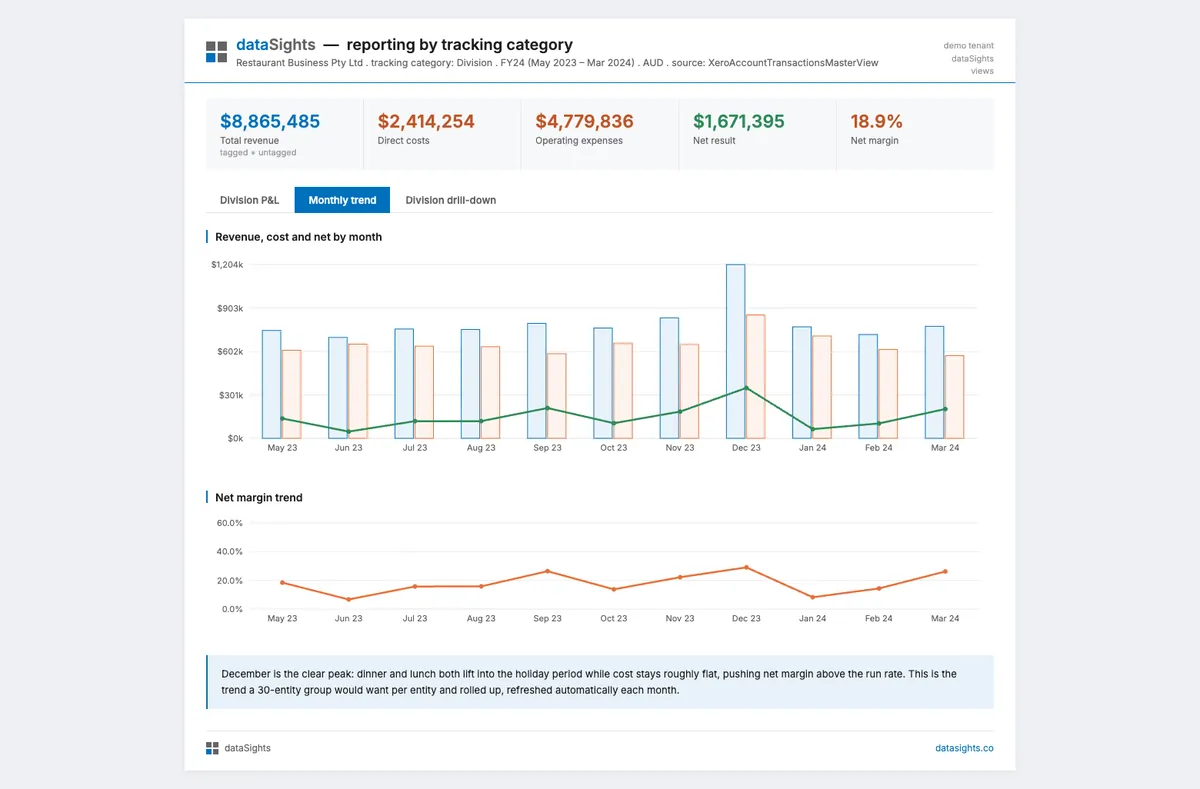Open the datasights.co footer link
The width and height of the screenshot is (1200, 789).
964,748
